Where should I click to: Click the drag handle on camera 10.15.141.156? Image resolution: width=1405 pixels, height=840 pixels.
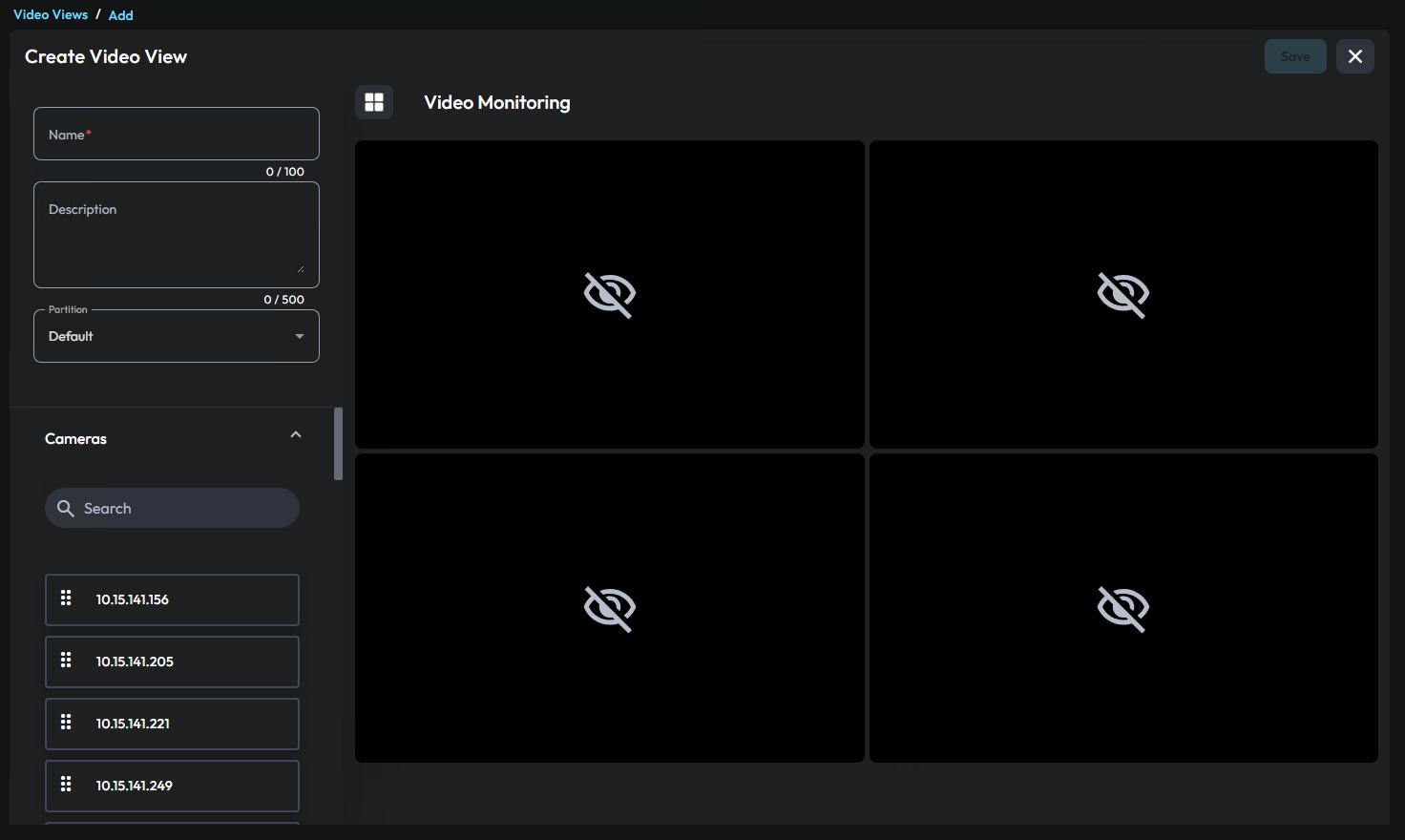(66, 598)
